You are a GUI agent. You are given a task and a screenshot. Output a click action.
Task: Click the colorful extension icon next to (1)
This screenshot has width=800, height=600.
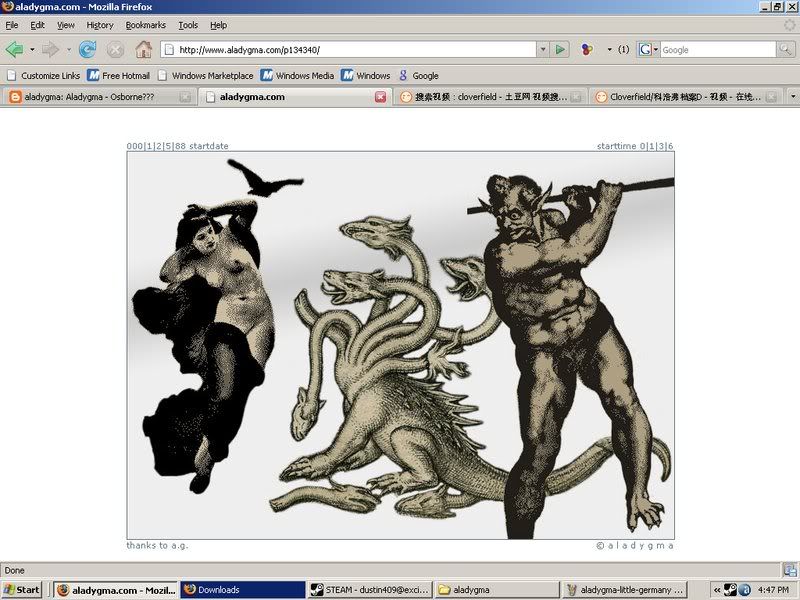point(588,49)
